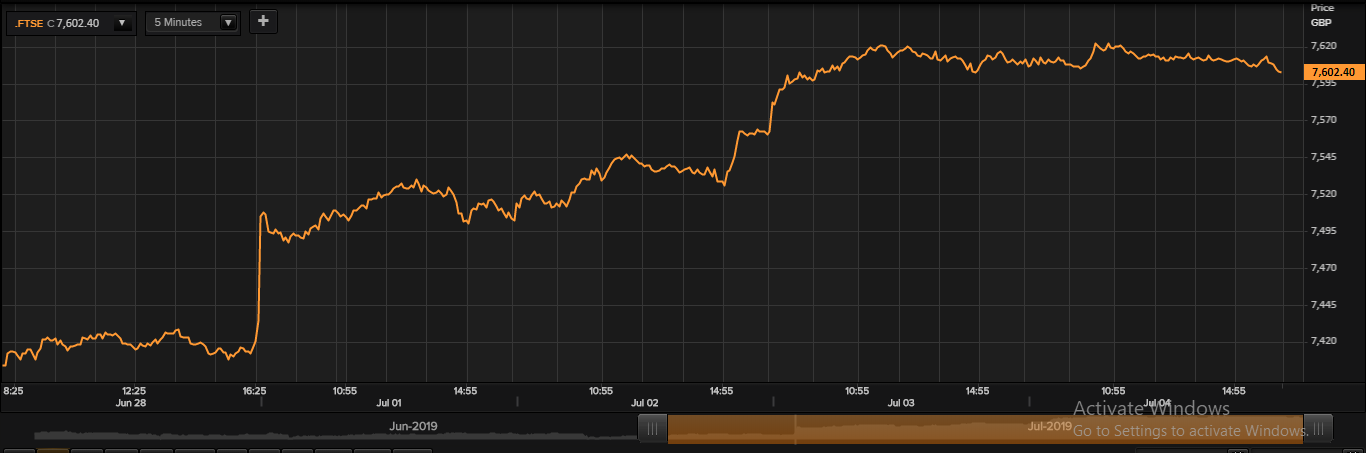Click the 7,445 price axis value
The height and width of the screenshot is (453, 1366).
coord(1325,305)
